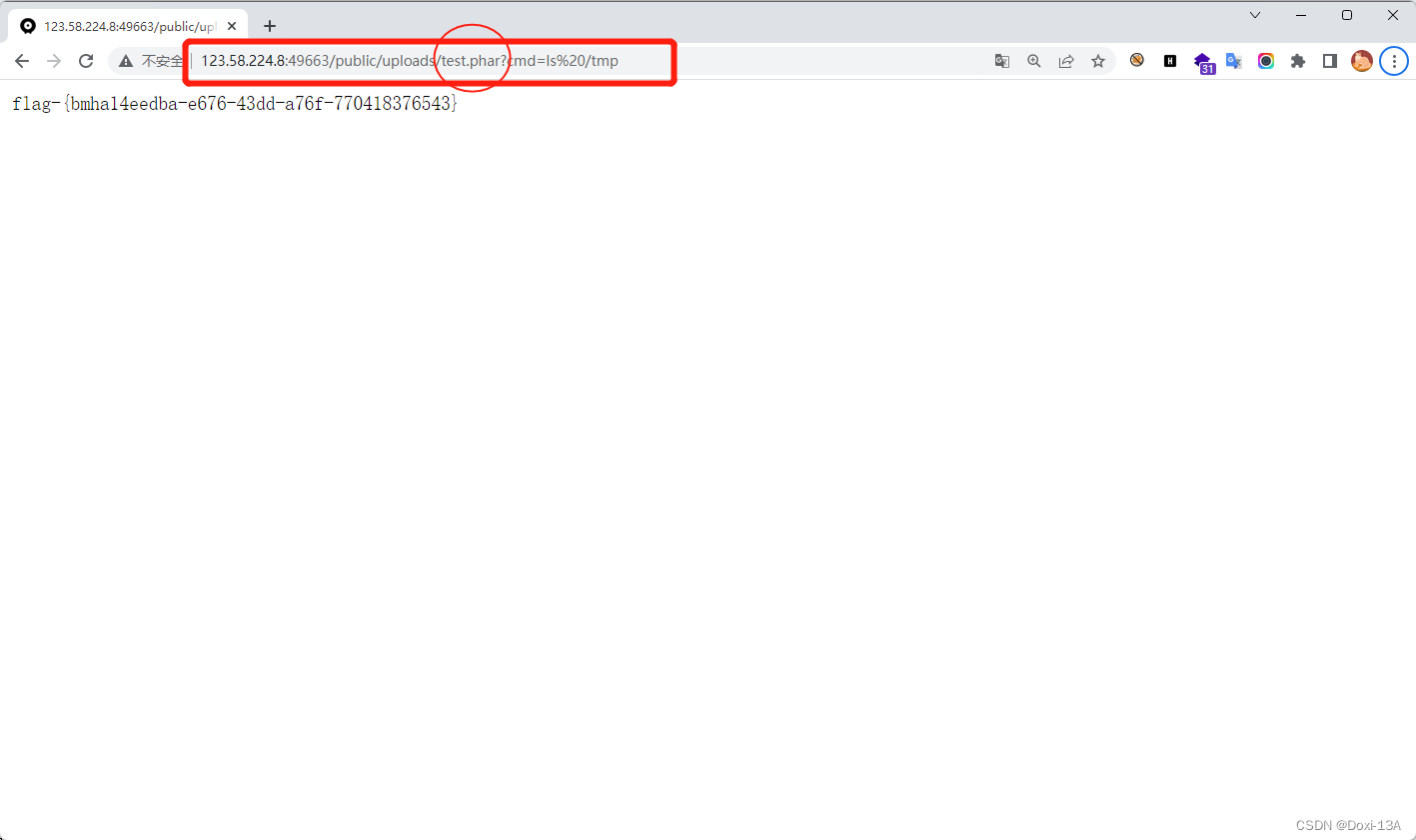Open the extension with badge 31

click(1203, 62)
